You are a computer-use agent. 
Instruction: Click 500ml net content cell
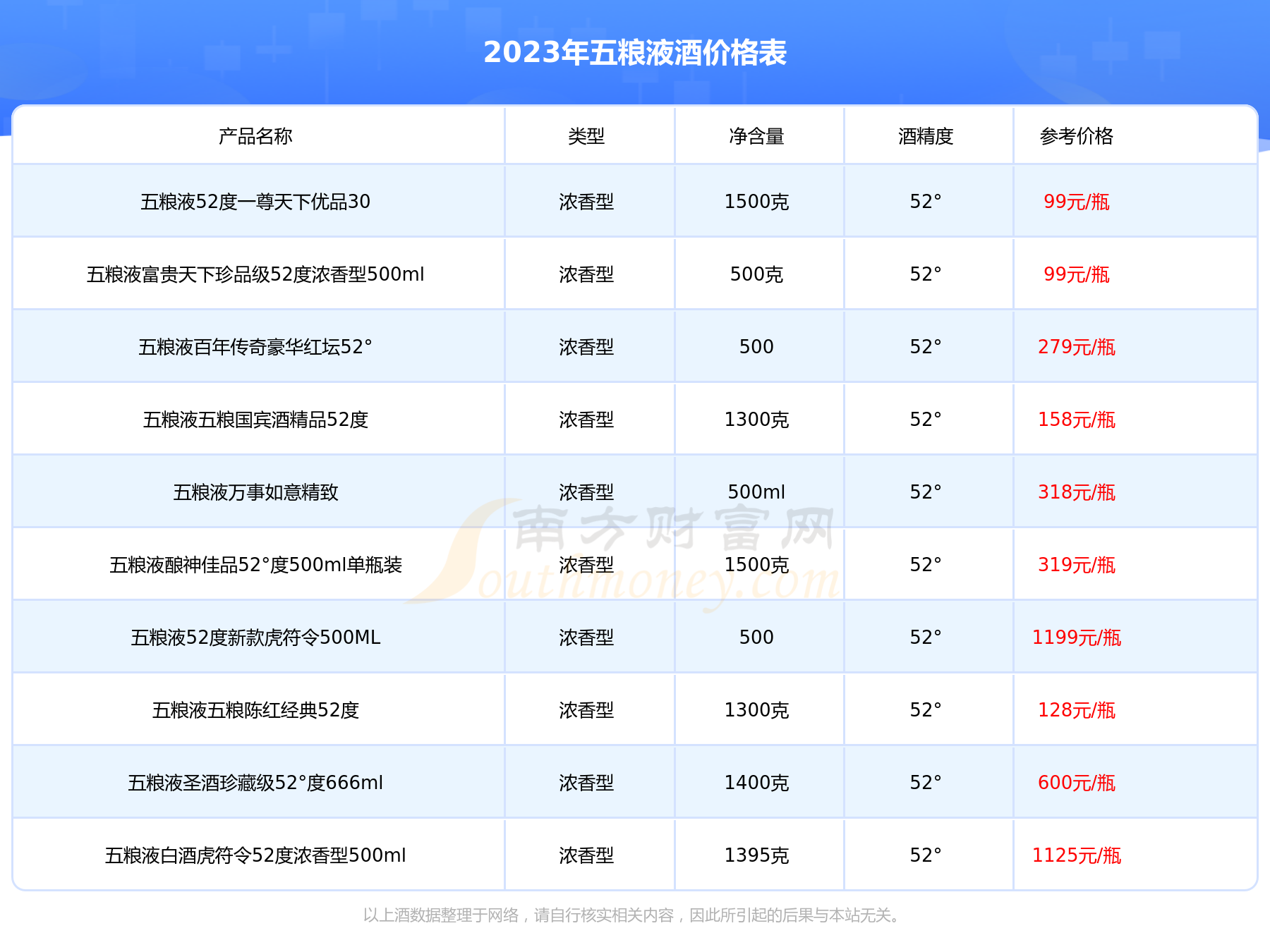tap(756, 492)
